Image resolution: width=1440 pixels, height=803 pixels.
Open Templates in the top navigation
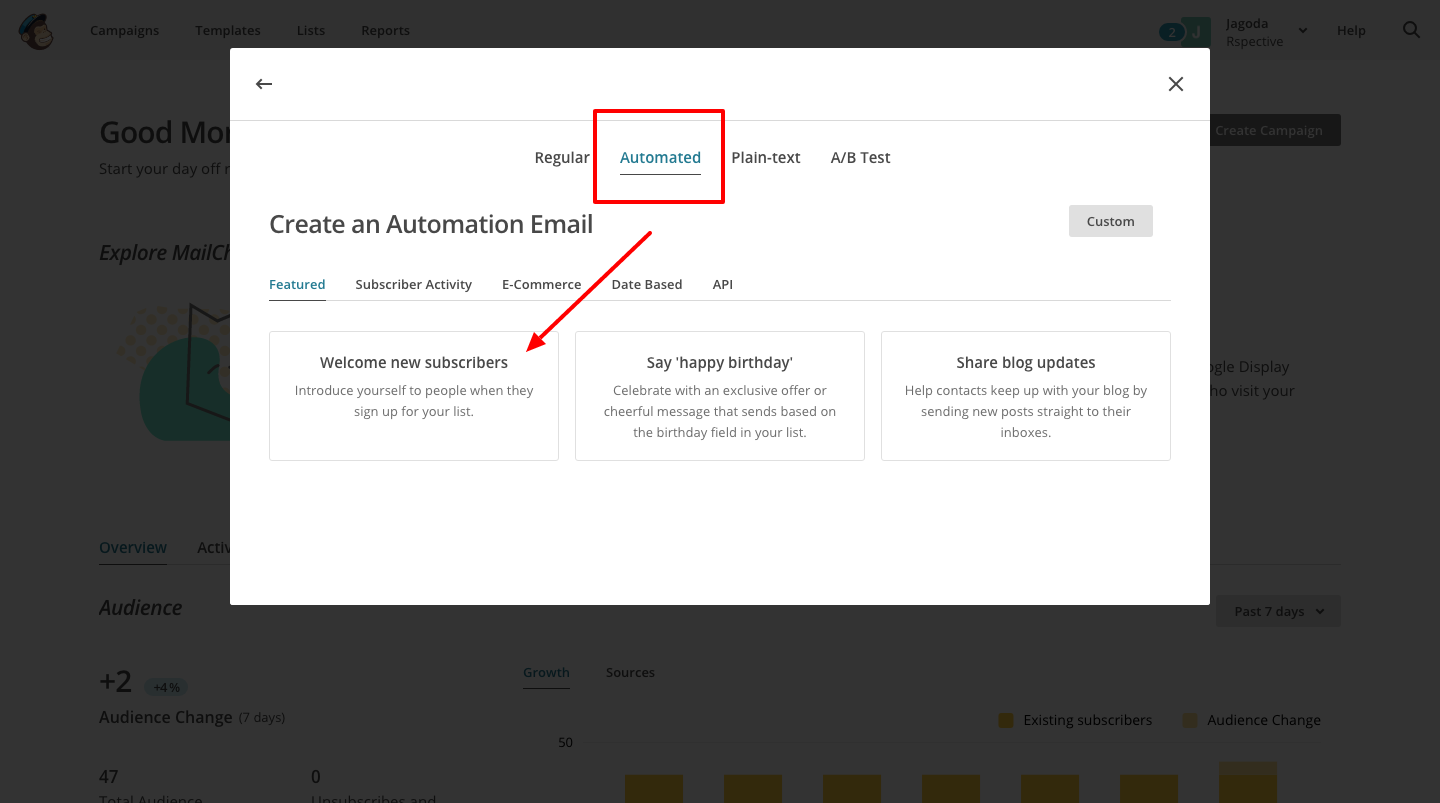point(228,30)
